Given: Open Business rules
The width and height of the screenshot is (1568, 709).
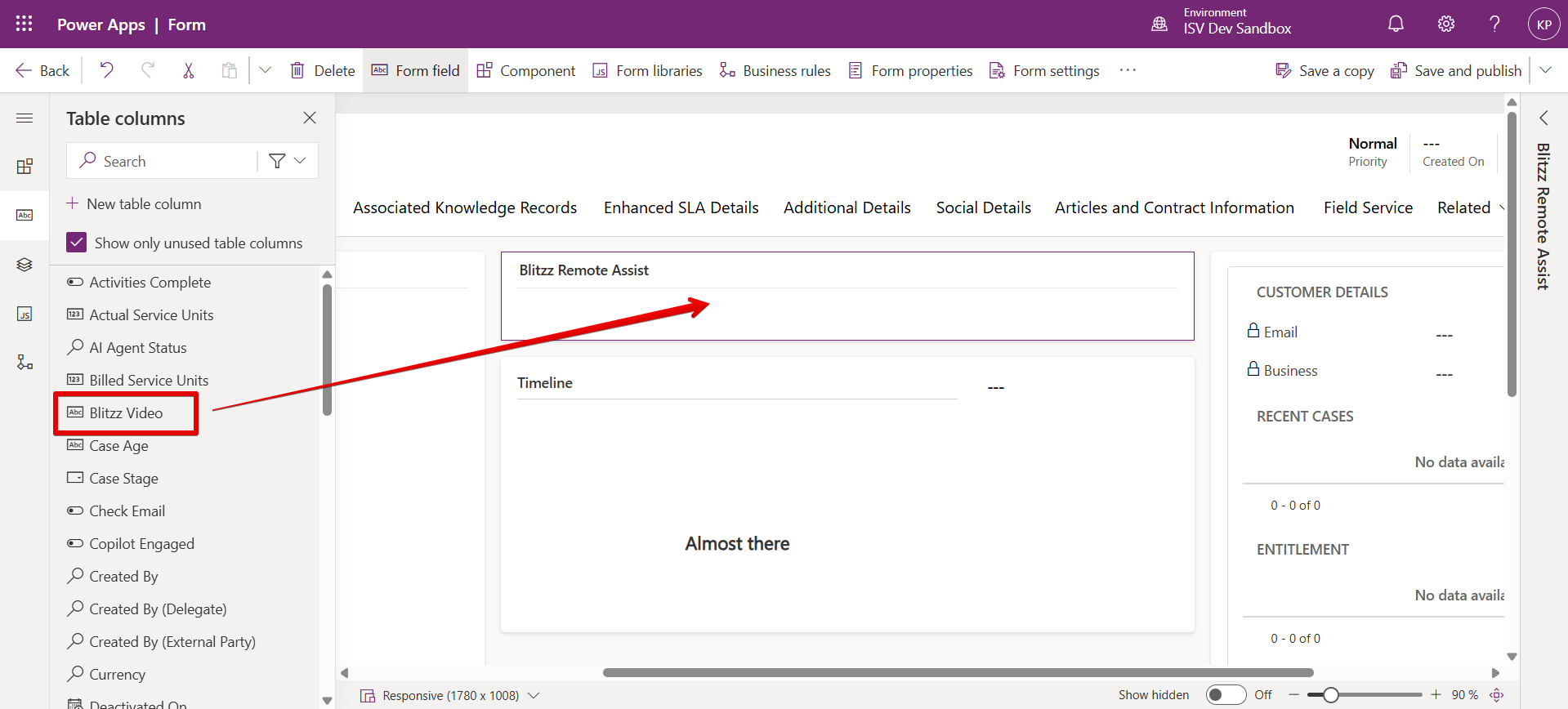Looking at the screenshot, I should tap(775, 70).
